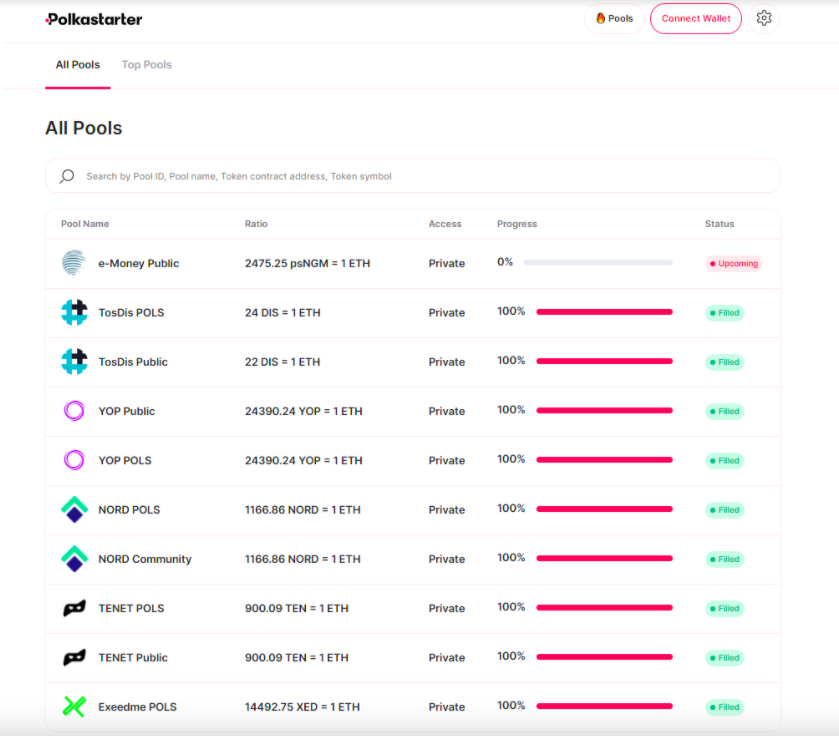Click the Pool Name column header
This screenshot has height=736, width=839.
85,224
